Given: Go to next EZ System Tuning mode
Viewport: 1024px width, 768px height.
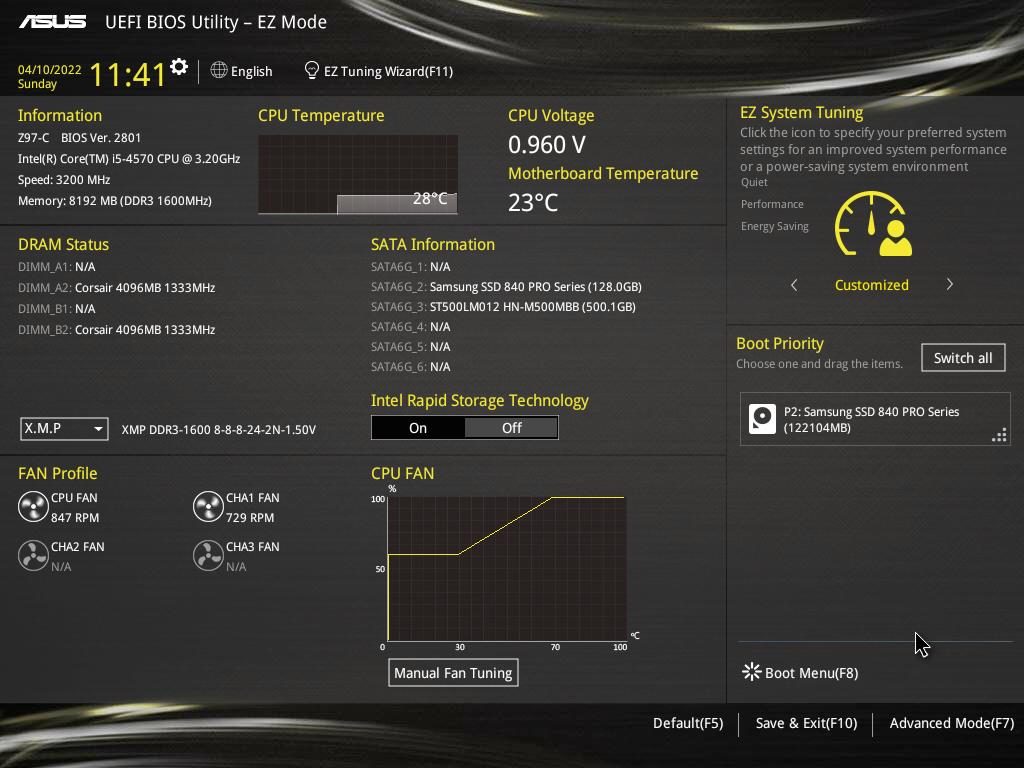Looking at the screenshot, I should pos(950,284).
